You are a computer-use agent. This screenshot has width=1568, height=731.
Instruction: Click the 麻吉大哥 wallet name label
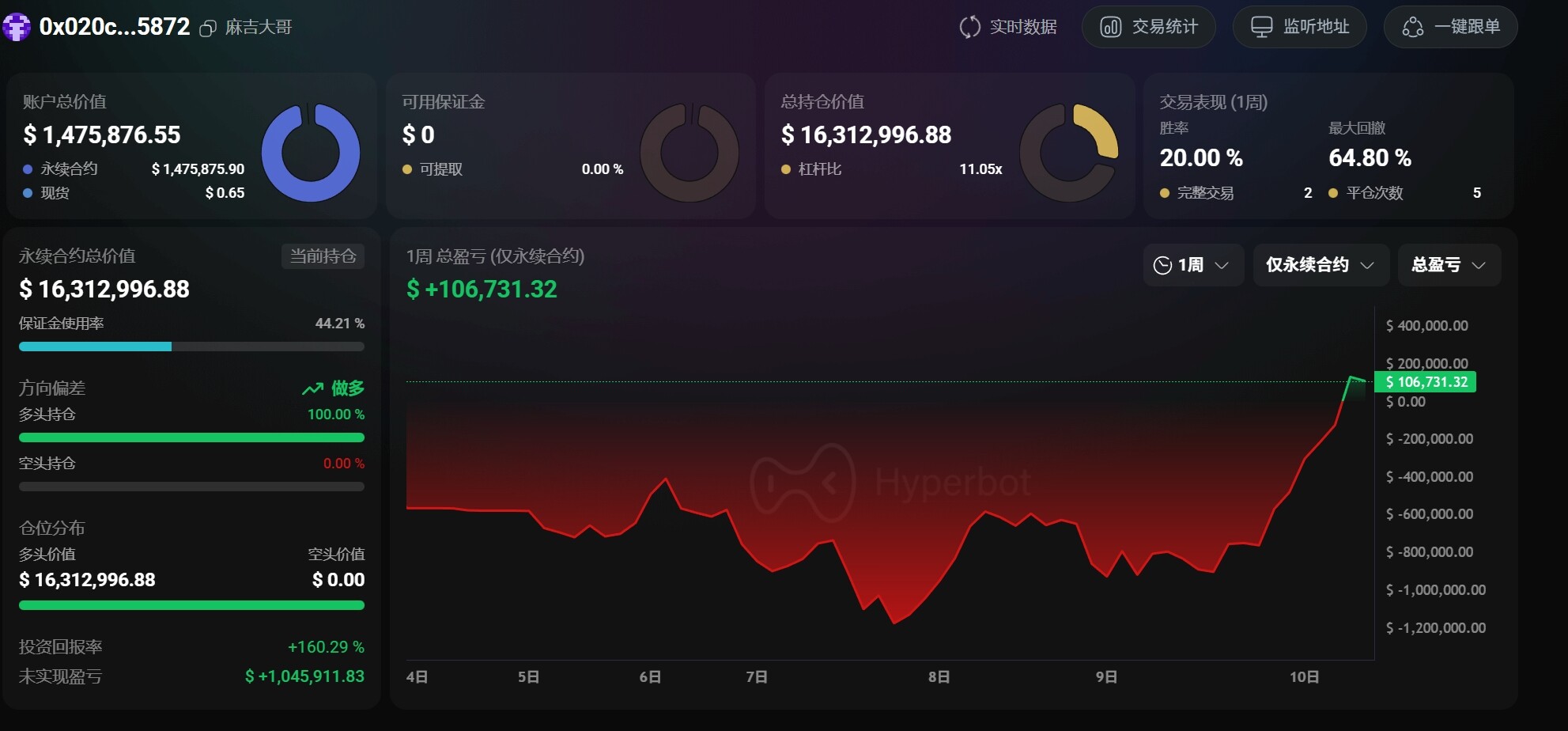259,28
